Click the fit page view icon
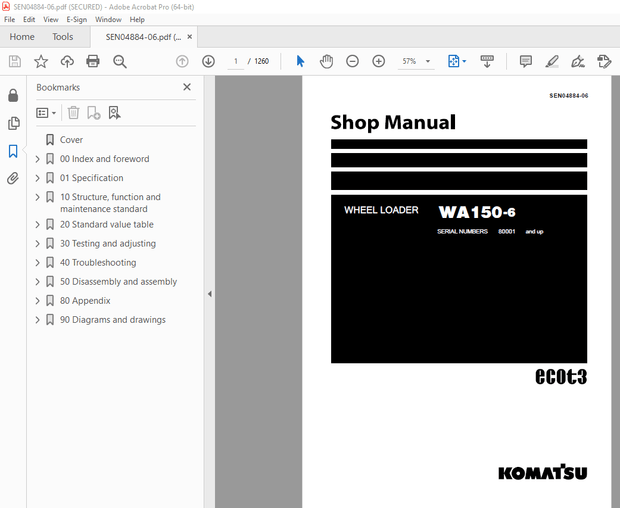This screenshot has height=508, width=620. 454,61
